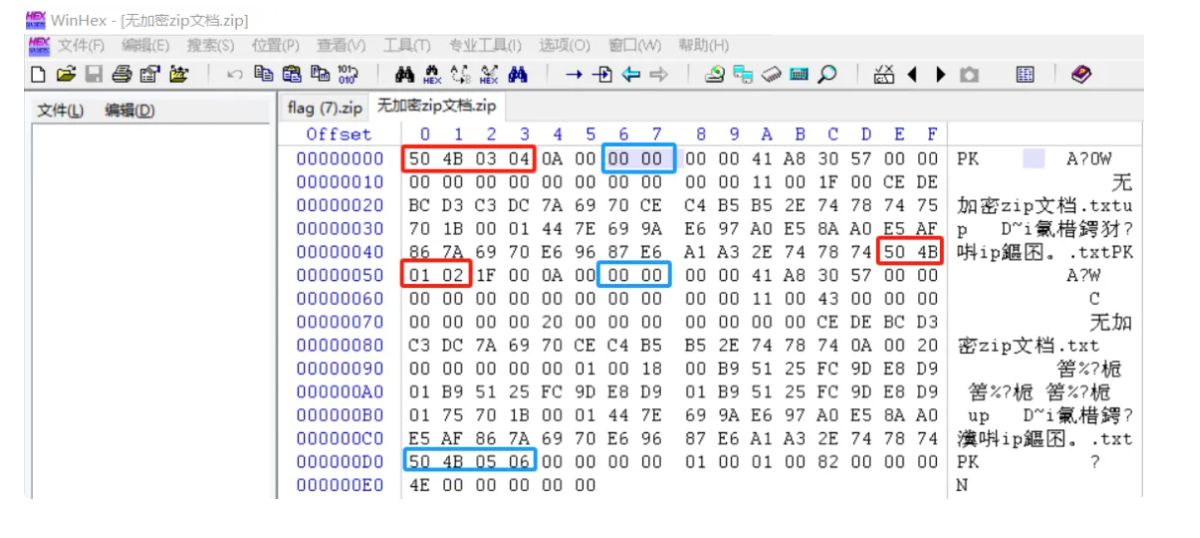
Task: Open 文件(L) in the side panel
Action: [61, 110]
